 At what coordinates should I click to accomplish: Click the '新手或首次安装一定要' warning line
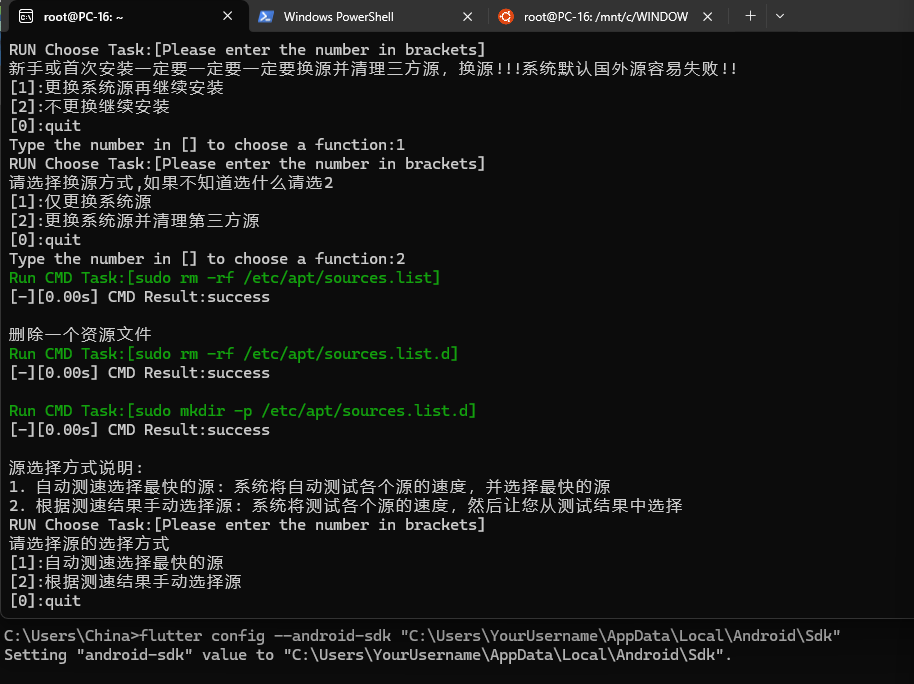click(x=373, y=69)
